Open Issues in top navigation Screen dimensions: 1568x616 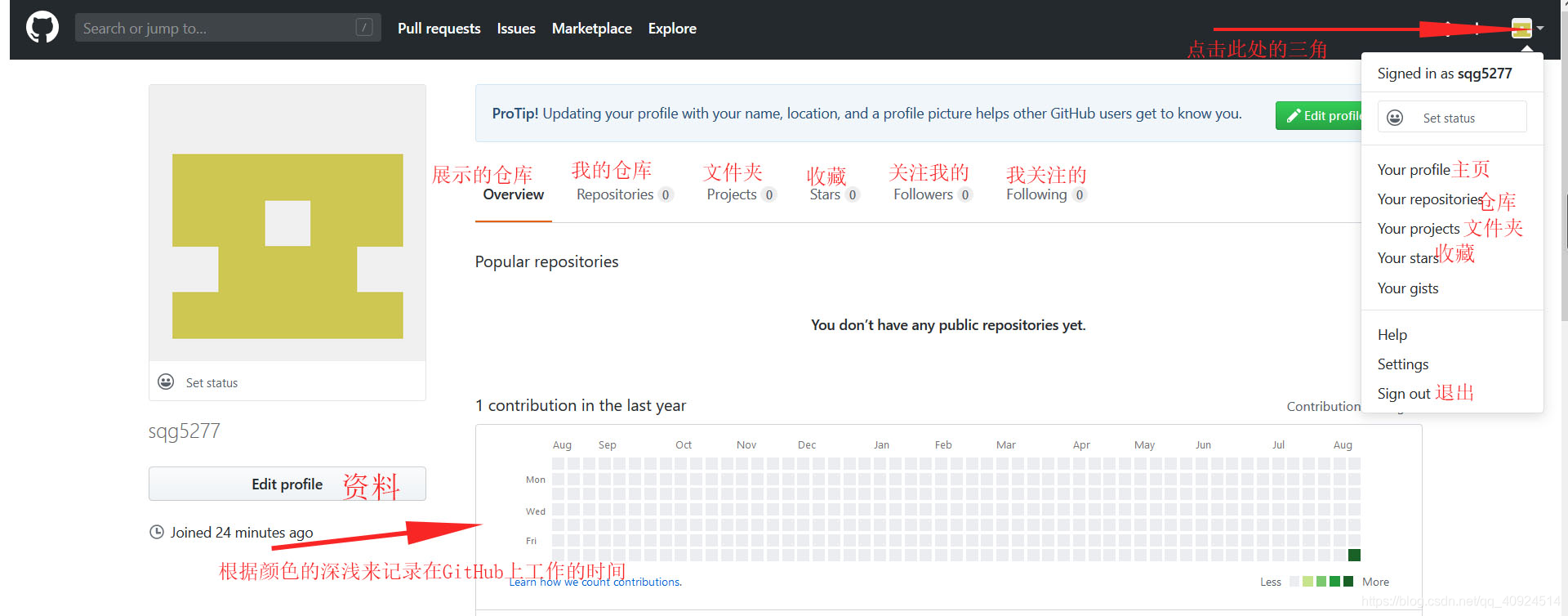516,29
